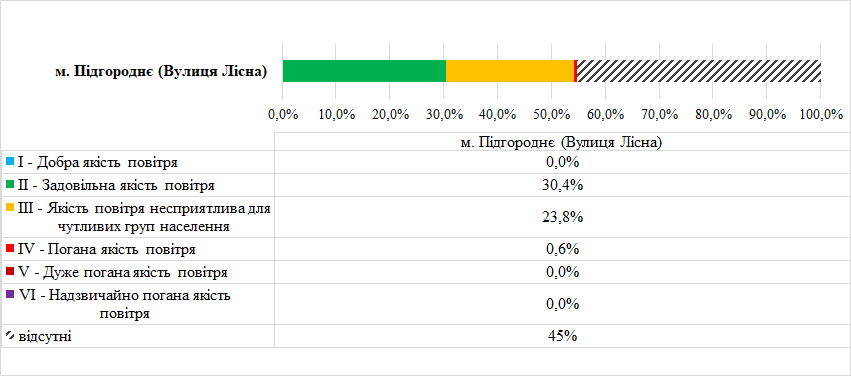Select the thin red bar segment
The height and width of the screenshot is (376, 851).
point(575,71)
